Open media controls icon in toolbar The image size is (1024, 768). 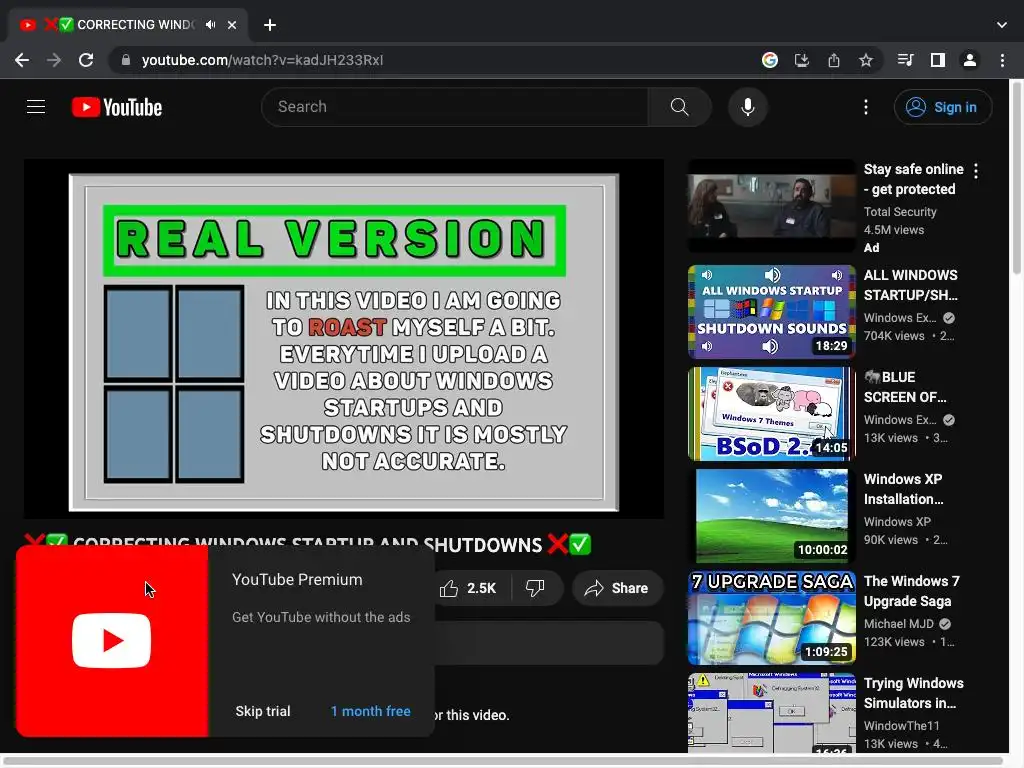pos(905,60)
